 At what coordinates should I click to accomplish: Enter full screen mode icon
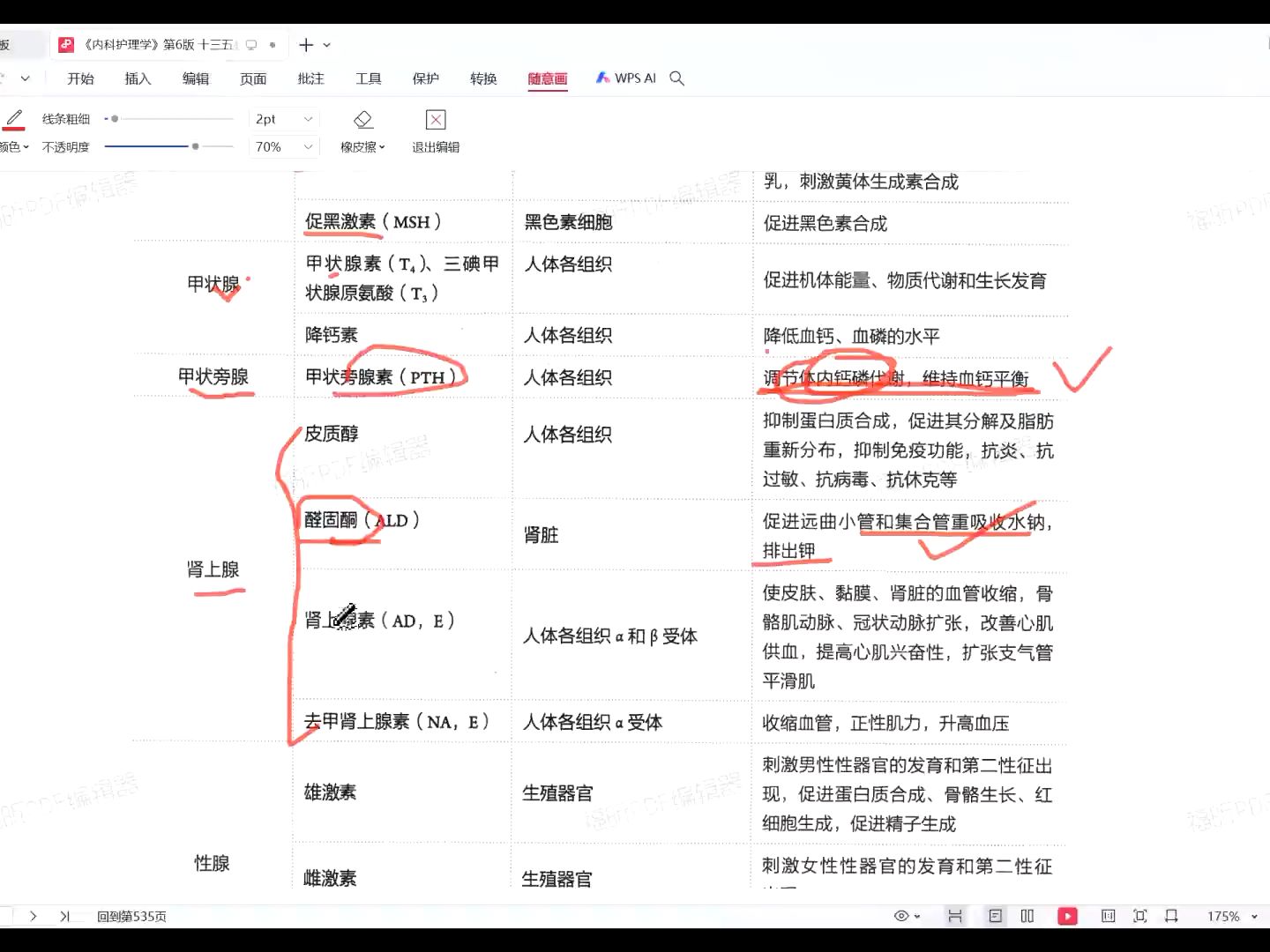1172,917
